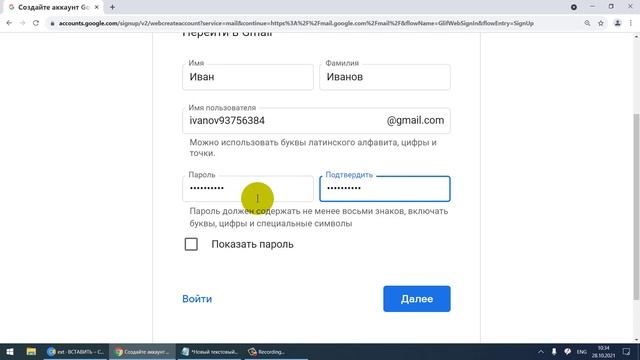This screenshot has height=360, width=640.
Task: Click the Фамилия field containing Иванов
Action: [385, 77]
